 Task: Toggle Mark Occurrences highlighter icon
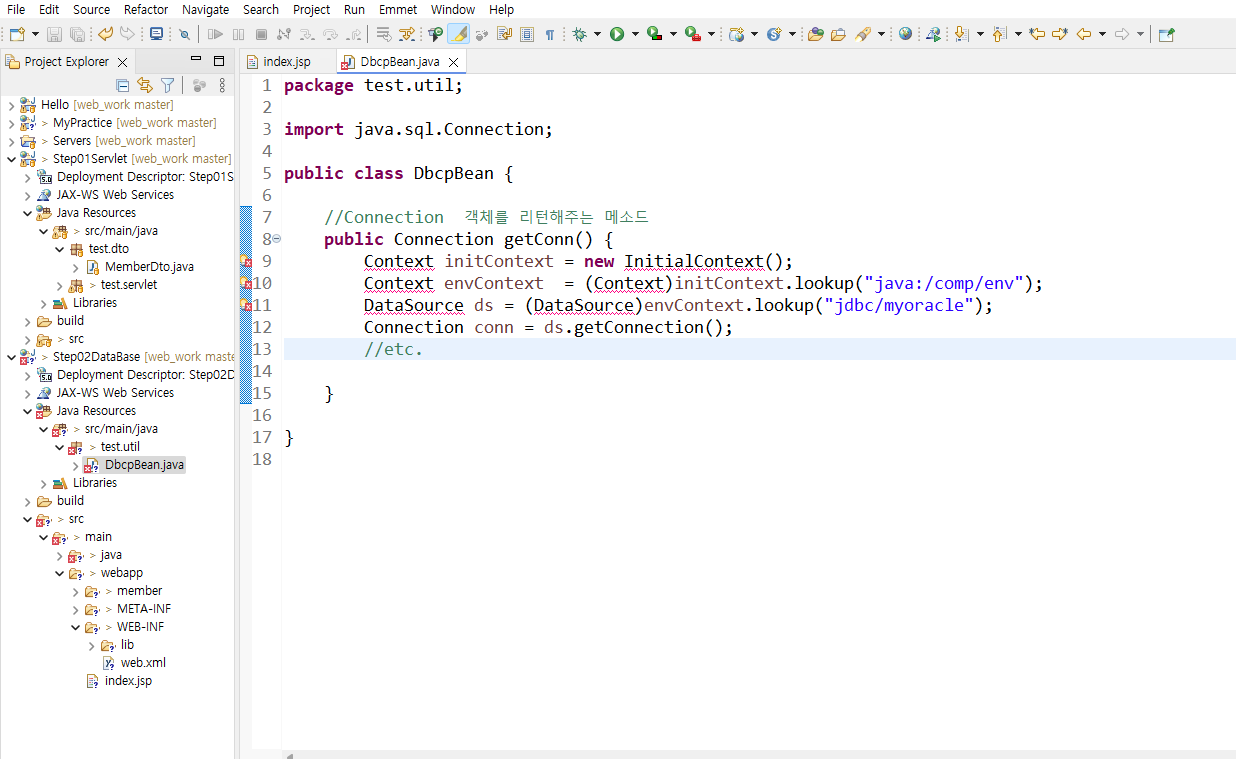[458, 34]
